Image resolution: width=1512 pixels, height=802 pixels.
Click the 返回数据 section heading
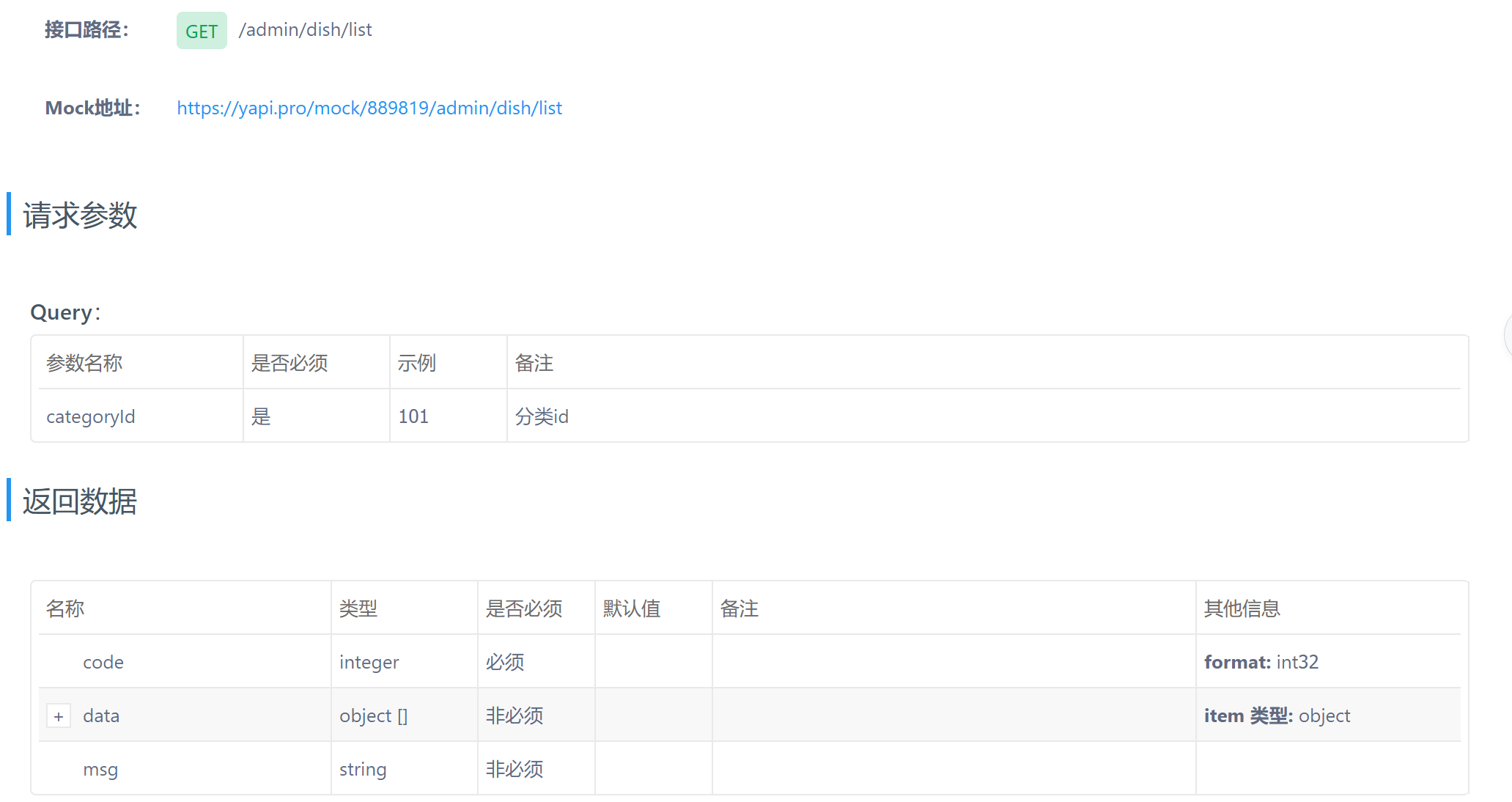(80, 501)
